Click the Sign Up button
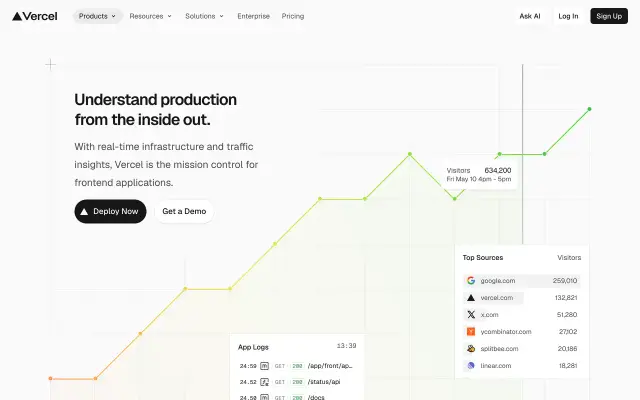Image resolution: width=640 pixels, height=400 pixels. pyautogui.click(x=609, y=16)
